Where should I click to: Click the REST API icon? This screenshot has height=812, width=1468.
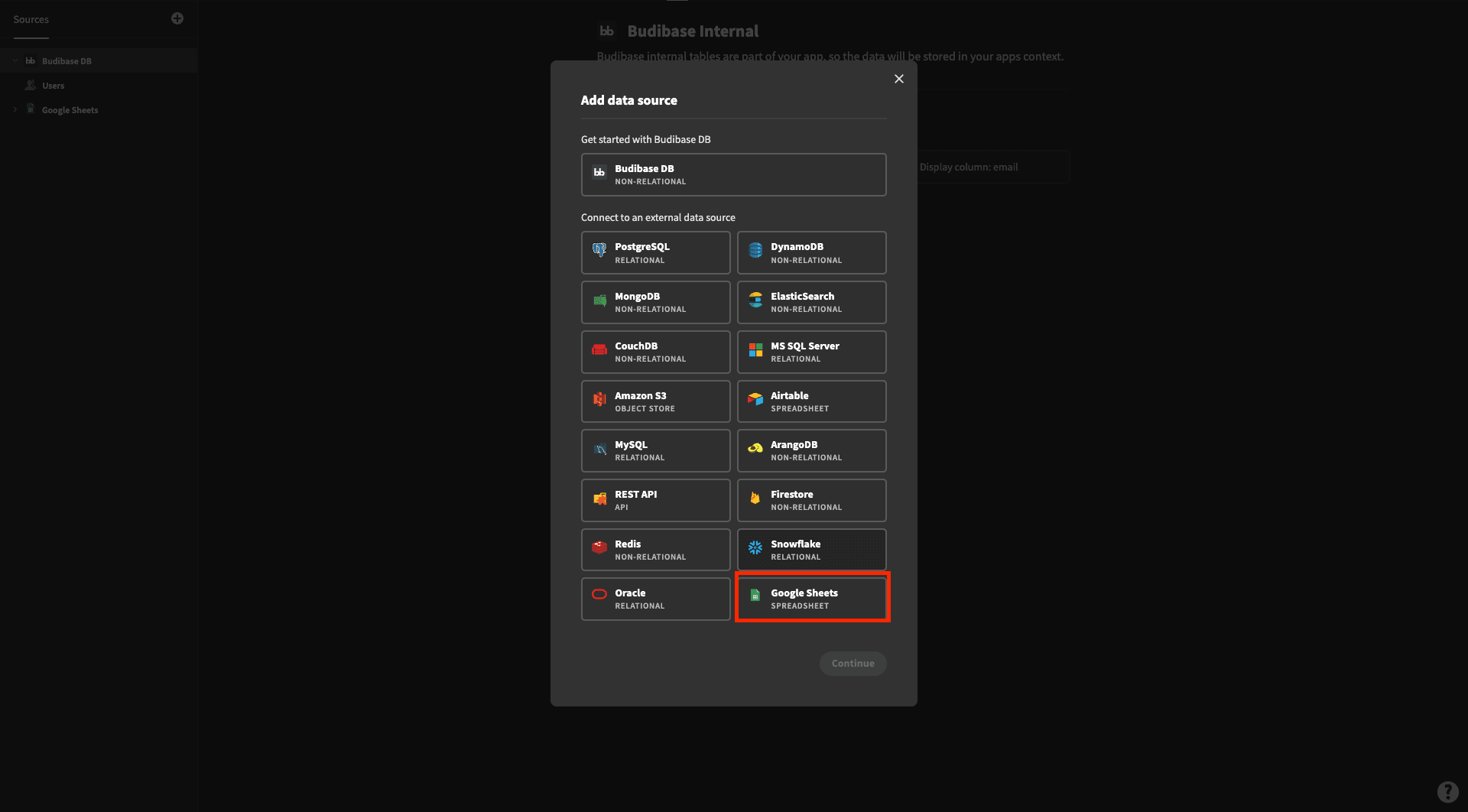(599, 499)
